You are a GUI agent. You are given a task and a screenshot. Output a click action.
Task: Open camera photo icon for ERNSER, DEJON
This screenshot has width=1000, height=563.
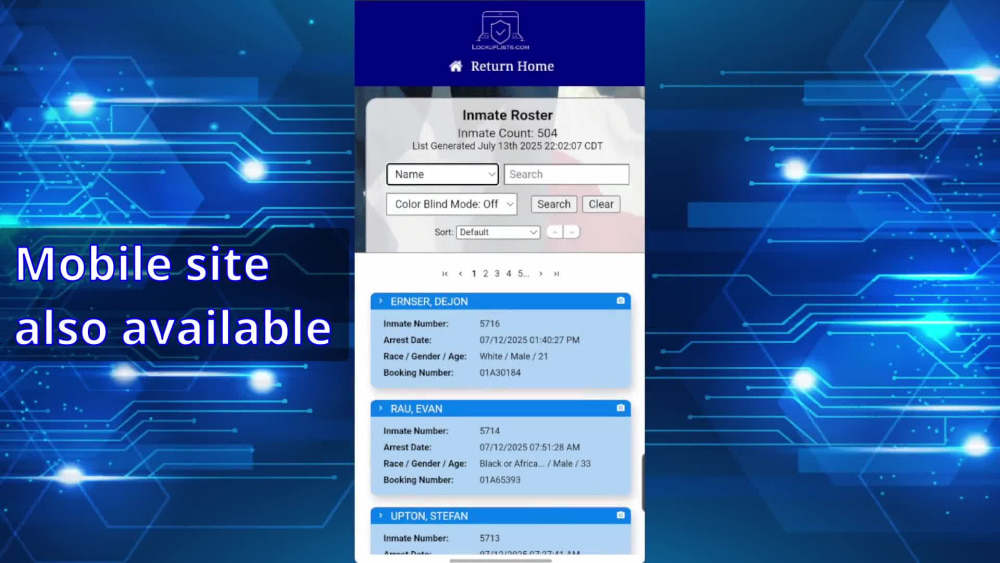pos(621,300)
